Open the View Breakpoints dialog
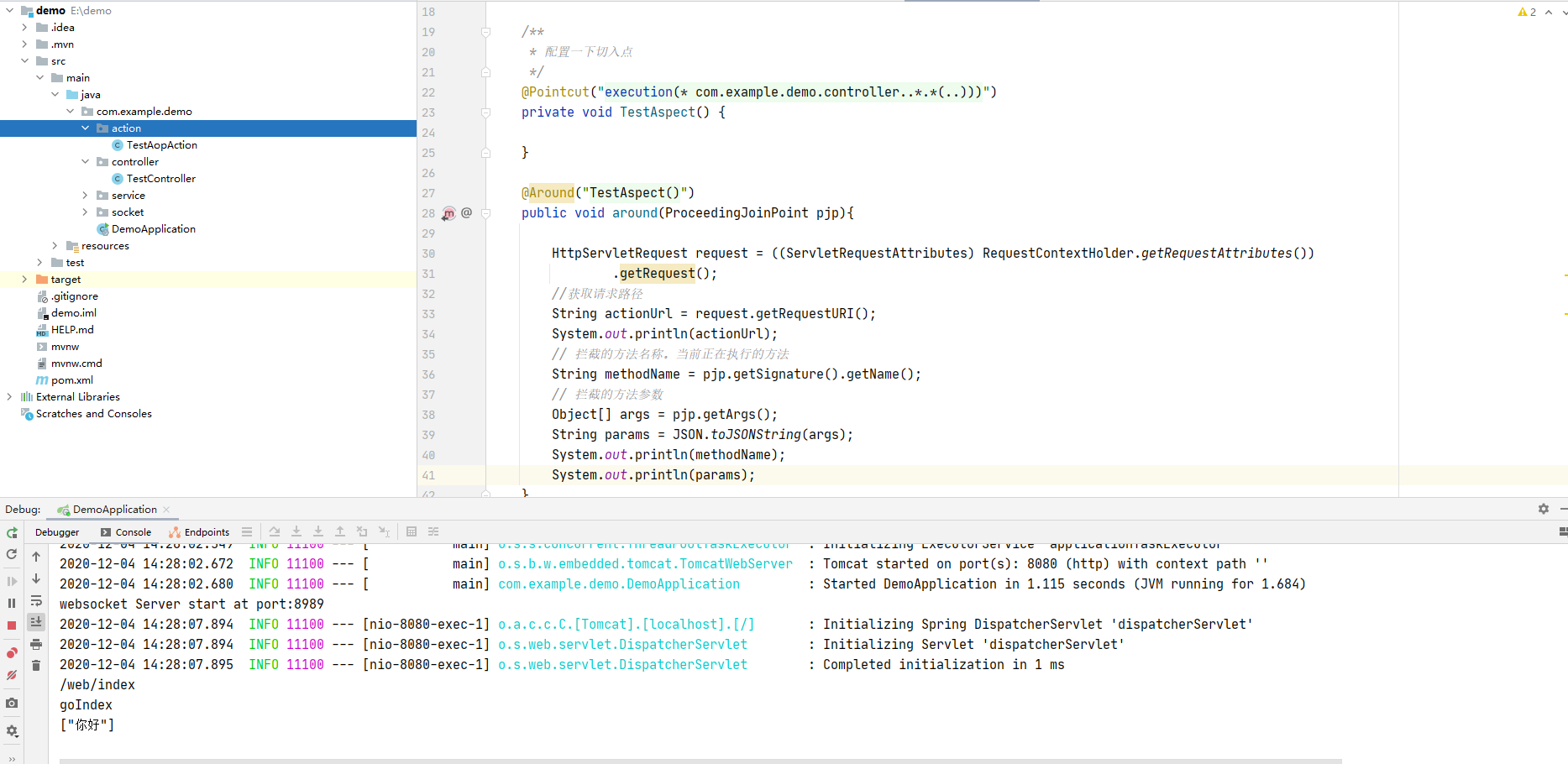The image size is (1568, 764). click(x=12, y=653)
